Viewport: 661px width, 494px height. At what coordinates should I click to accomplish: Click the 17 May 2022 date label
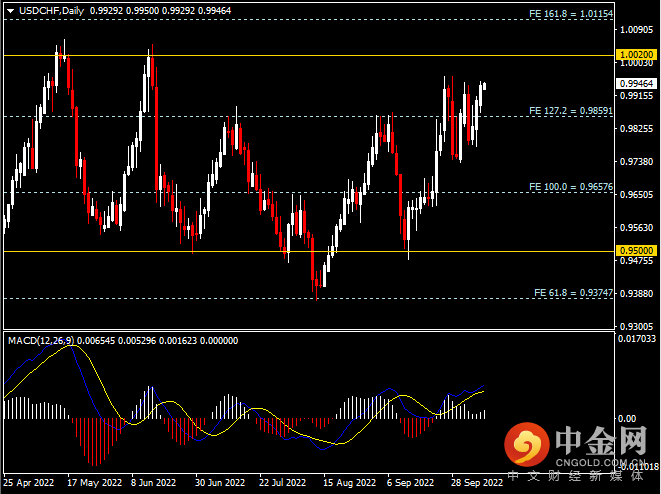(94, 483)
